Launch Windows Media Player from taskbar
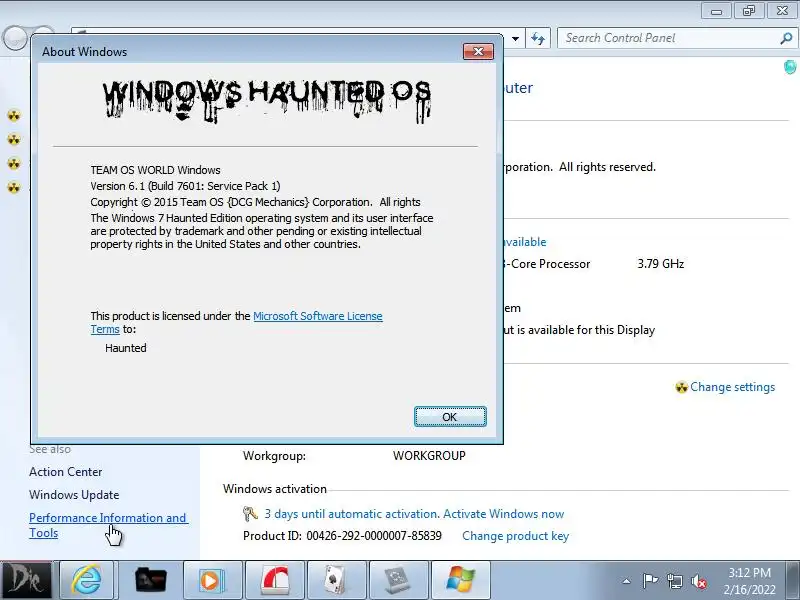 212,580
